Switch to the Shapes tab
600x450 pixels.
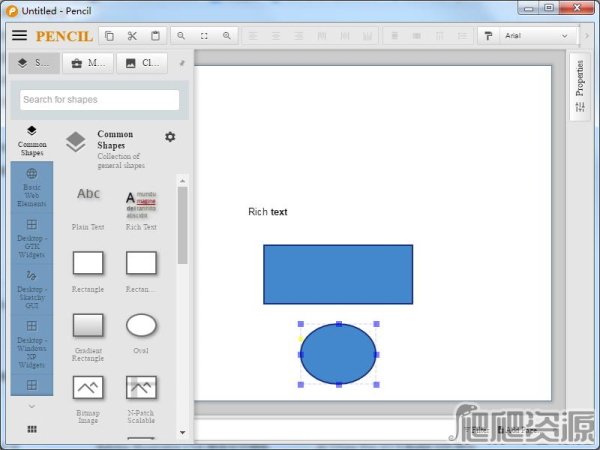33,63
